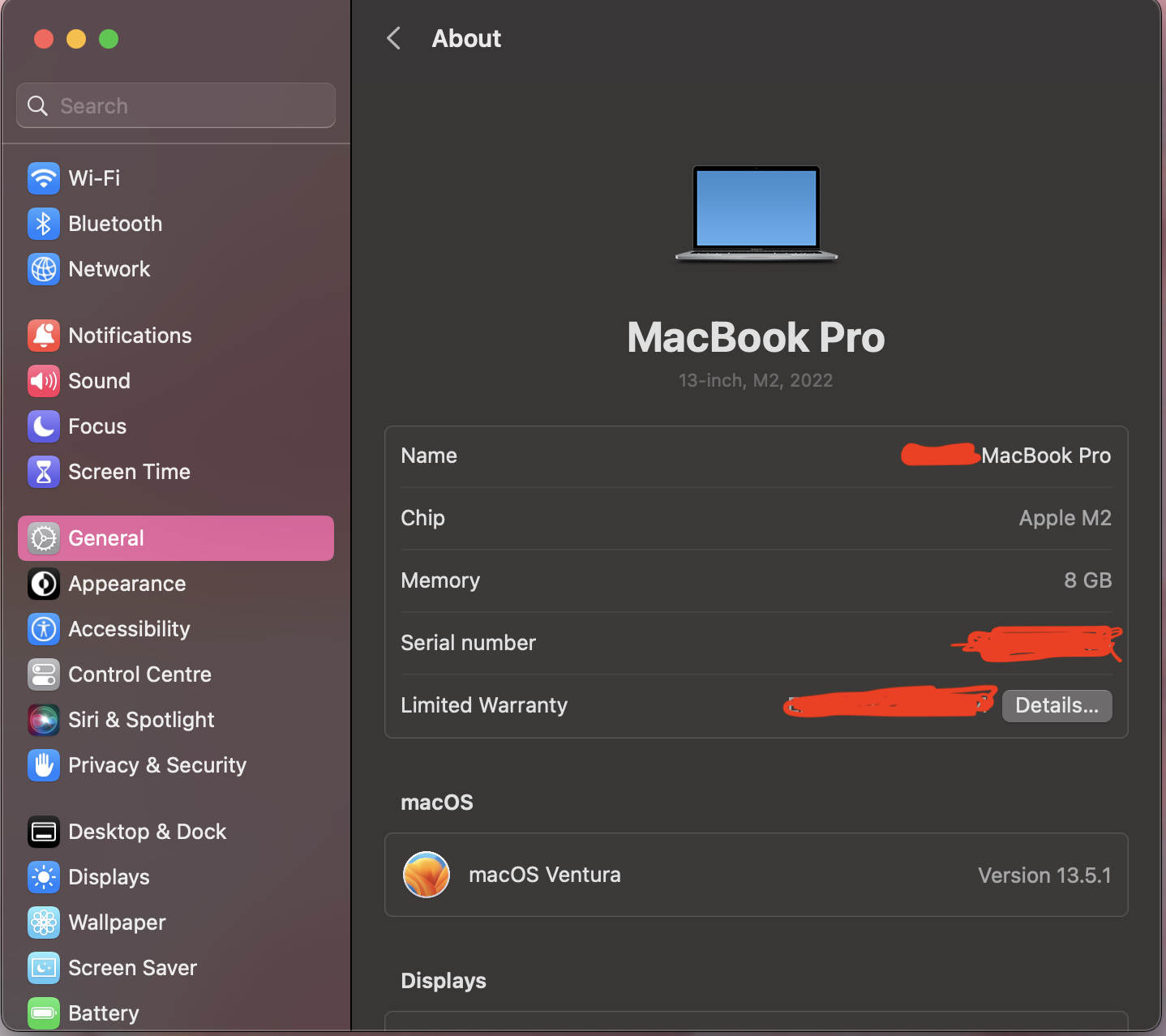Click the Displays sun icon
1166x1036 pixels.
(x=44, y=877)
